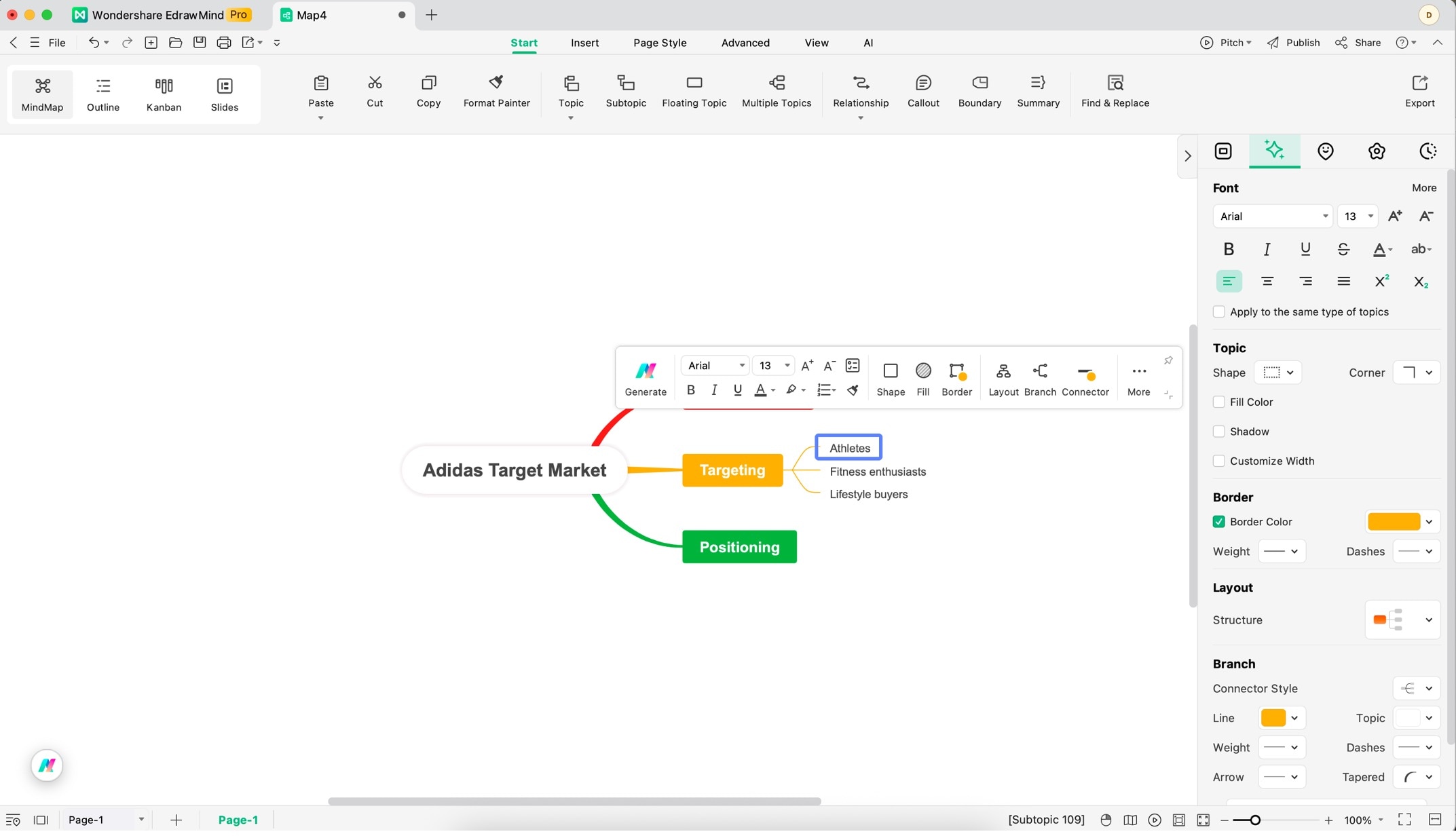
Task: Switch to Outline view mode
Action: click(x=103, y=94)
